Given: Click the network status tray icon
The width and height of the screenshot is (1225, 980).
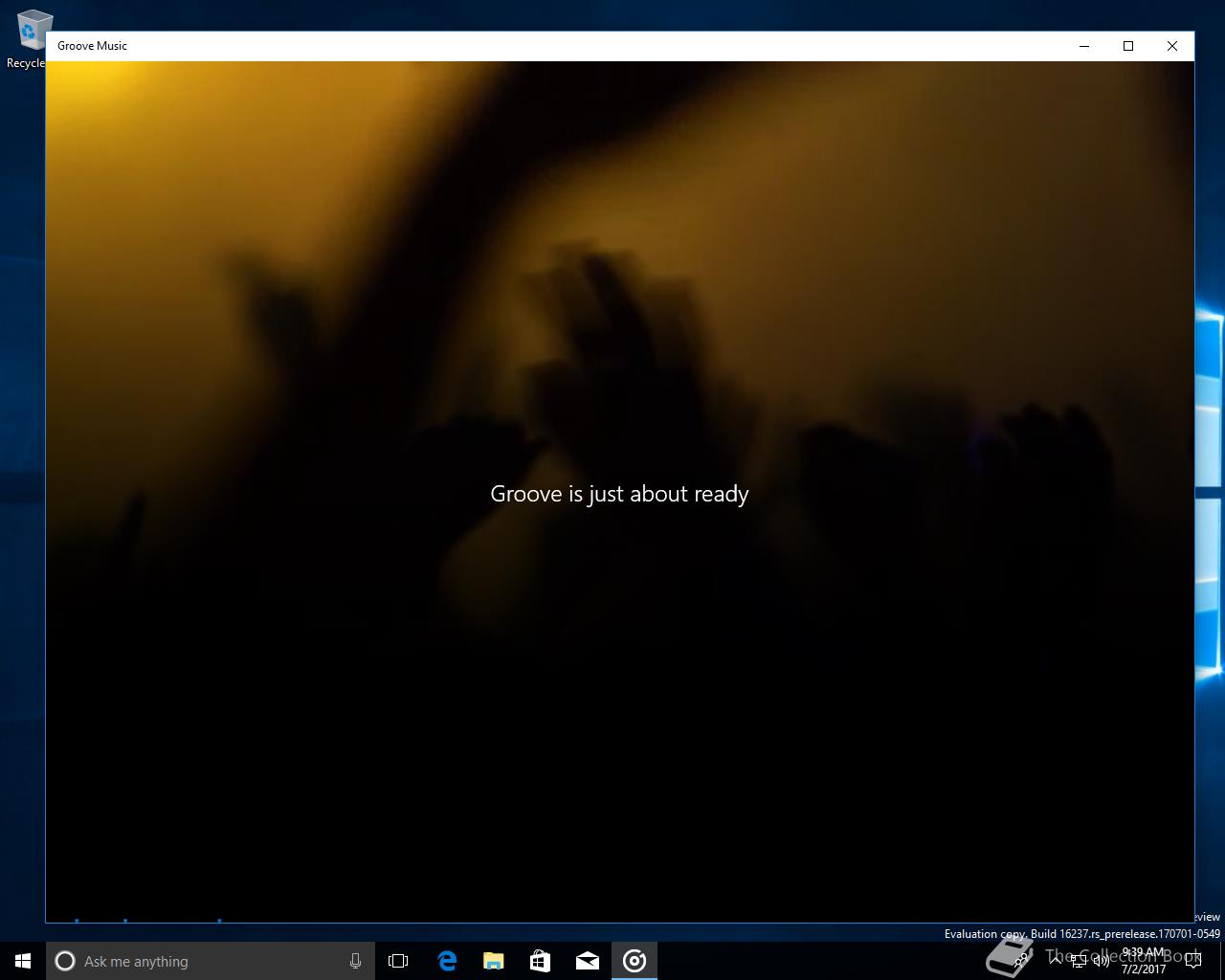Looking at the screenshot, I should pos(1080,961).
